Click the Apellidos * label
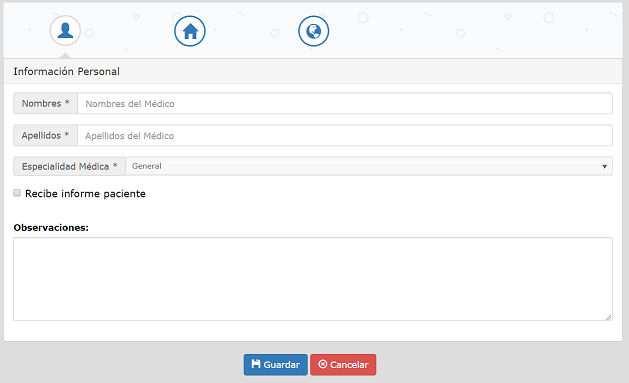 [x=45, y=136]
